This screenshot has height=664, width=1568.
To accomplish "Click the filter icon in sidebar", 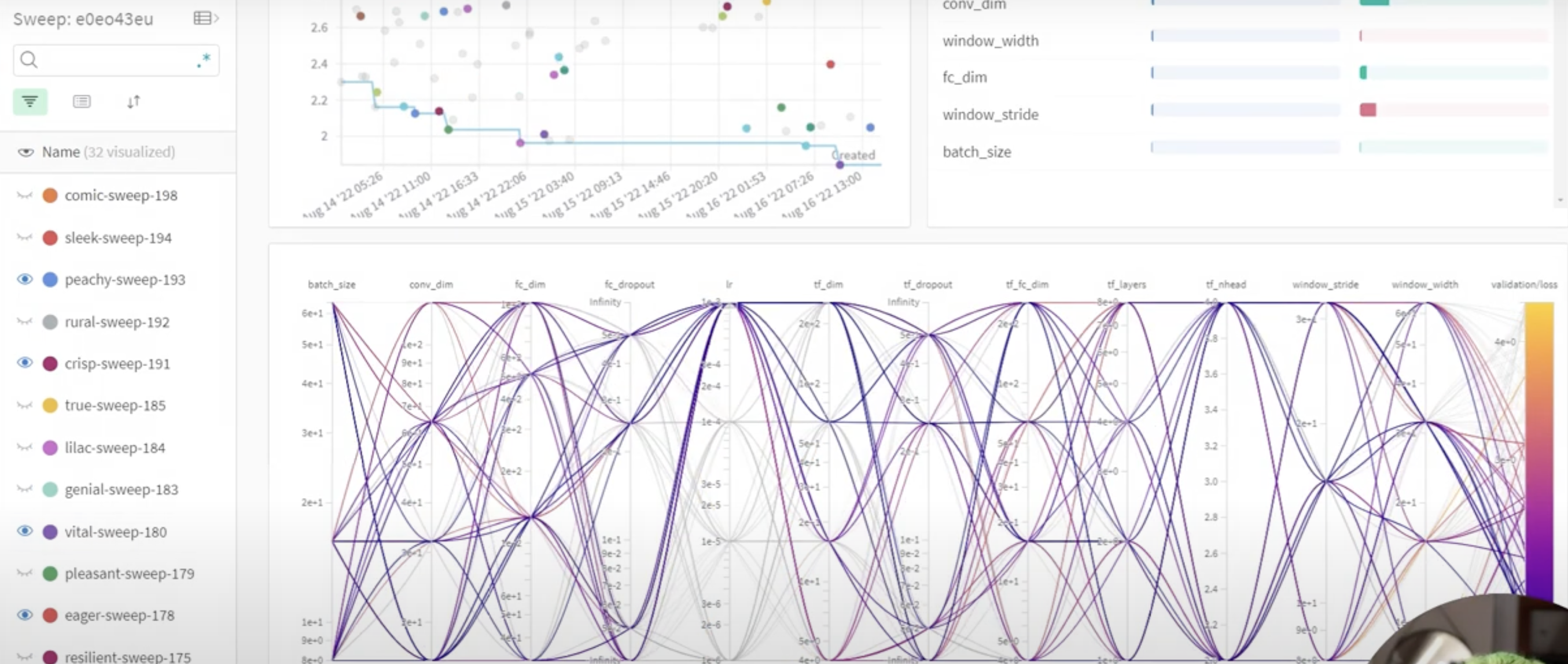I will tap(30, 102).
